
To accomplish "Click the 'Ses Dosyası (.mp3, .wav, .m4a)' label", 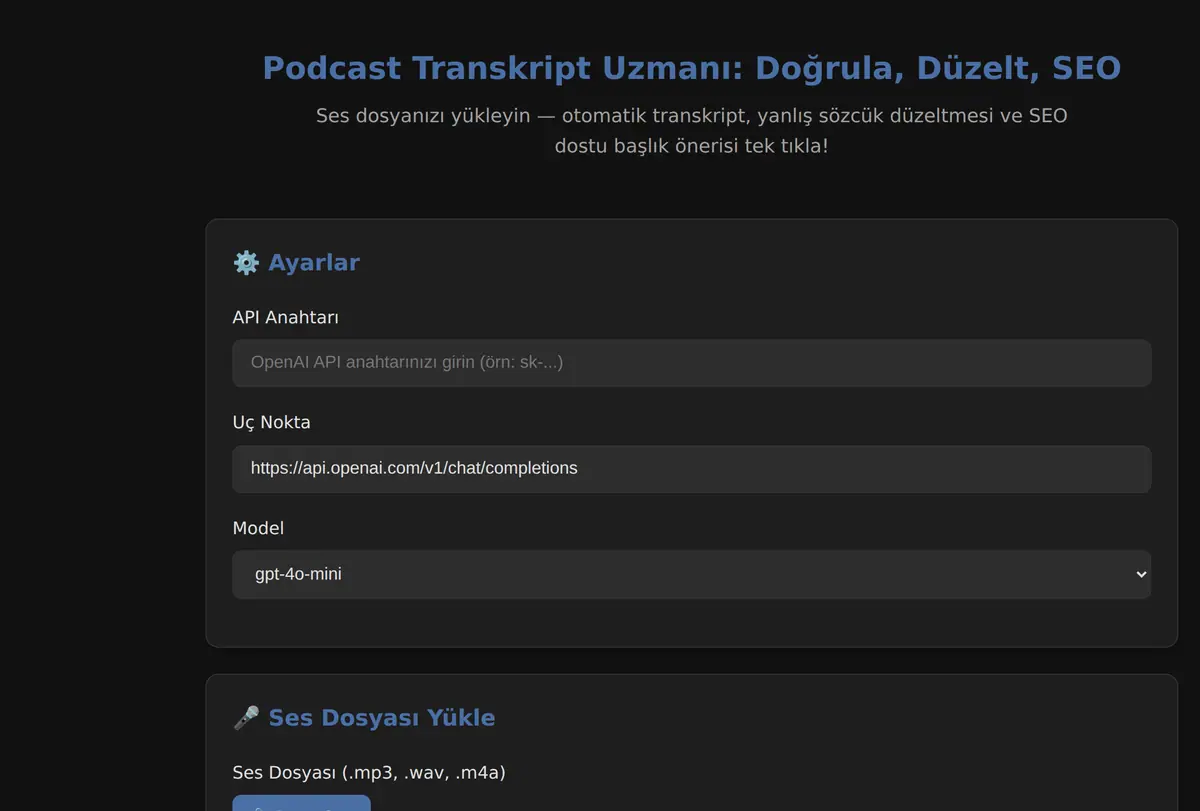I will [x=369, y=773].
